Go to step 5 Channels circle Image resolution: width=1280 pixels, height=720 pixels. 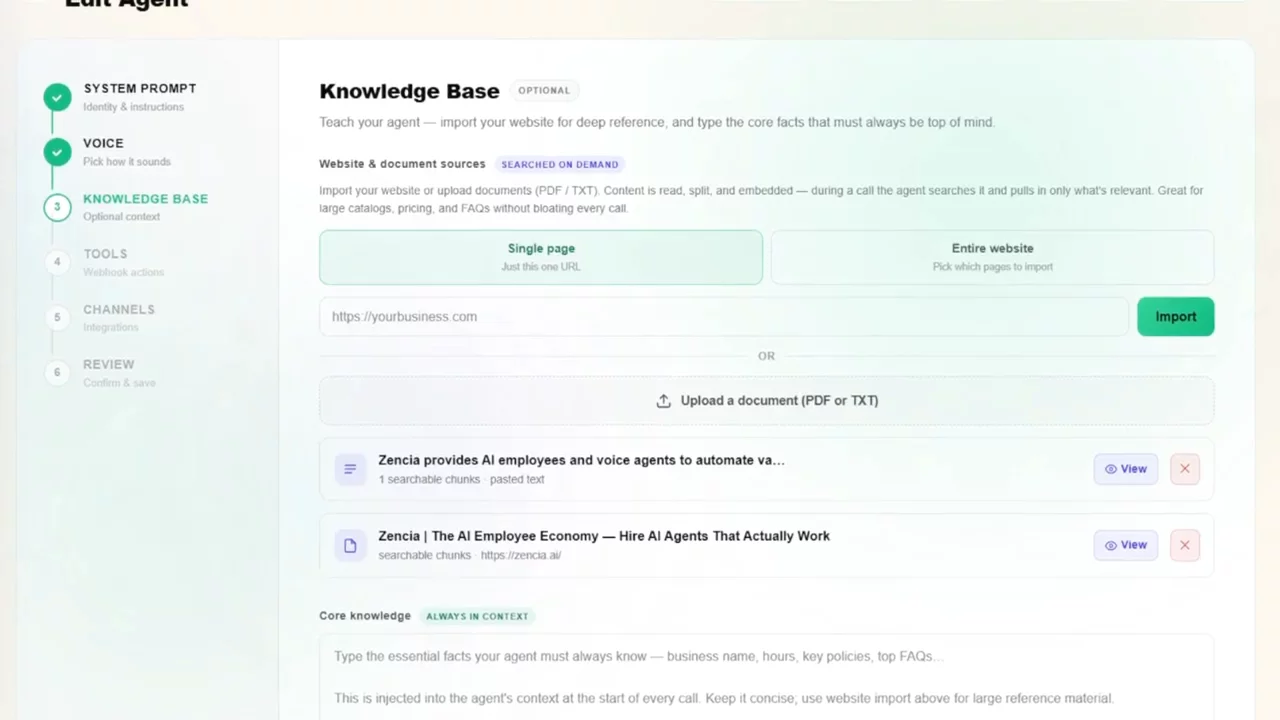[x=57, y=317]
